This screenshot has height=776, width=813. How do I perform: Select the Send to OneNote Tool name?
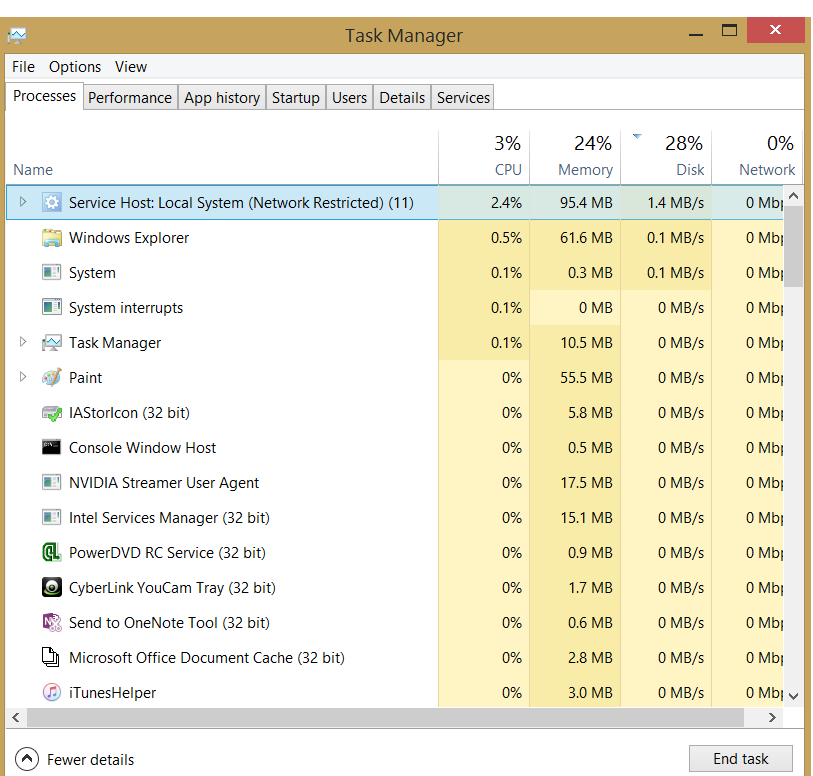[x=169, y=623]
